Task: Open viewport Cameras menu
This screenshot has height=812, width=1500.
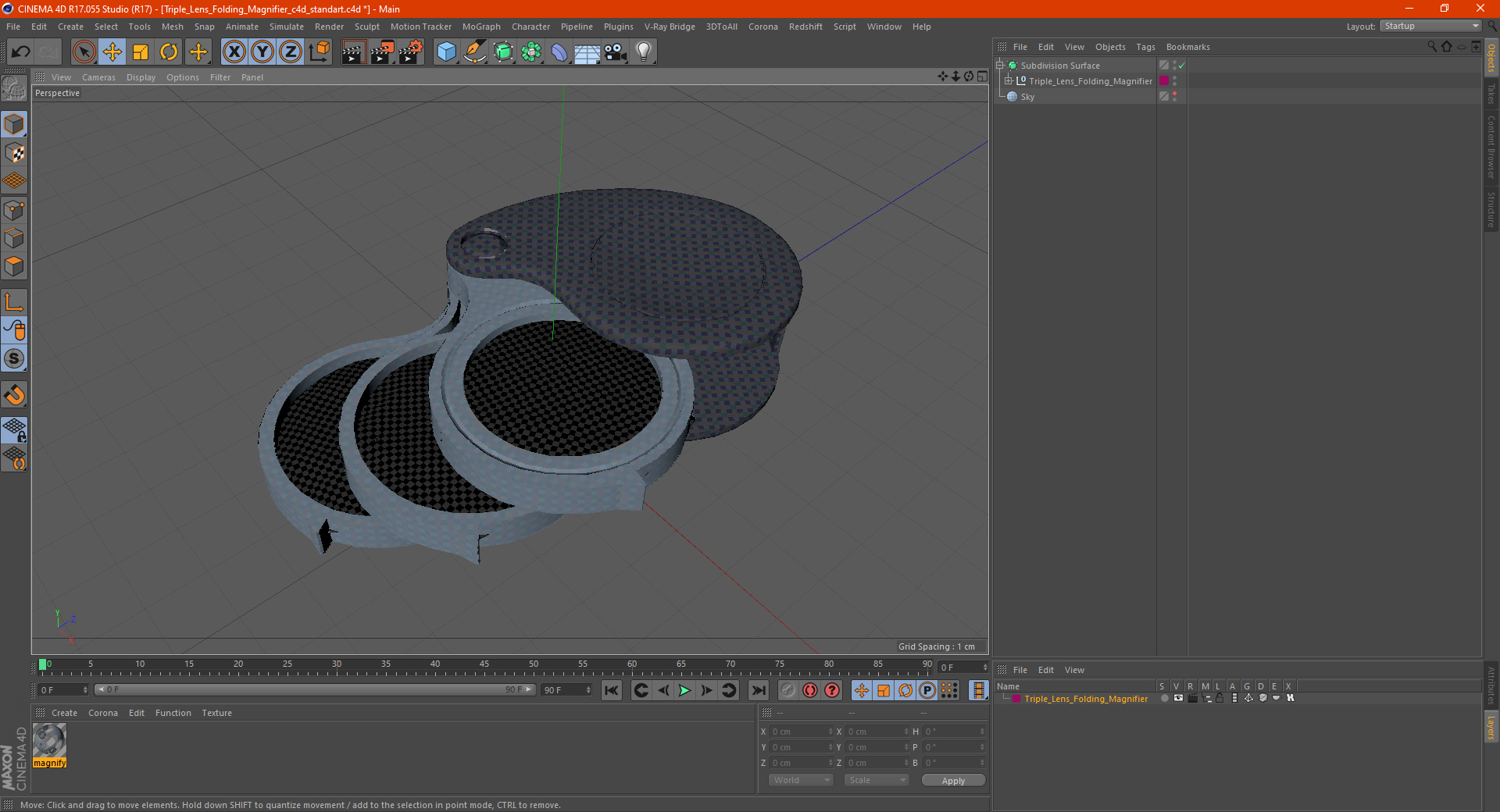Action: tap(98, 77)
